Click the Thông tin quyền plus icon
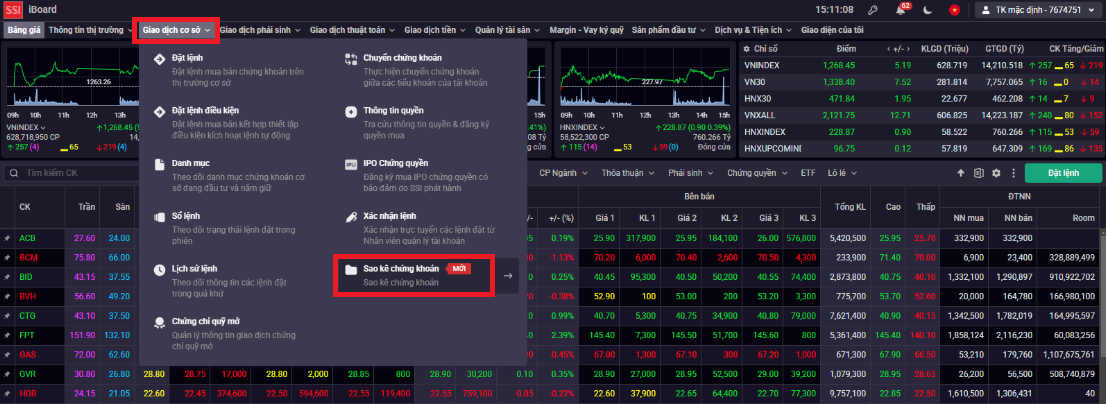This screenshot has height=404, width=1106. (351, 111)
